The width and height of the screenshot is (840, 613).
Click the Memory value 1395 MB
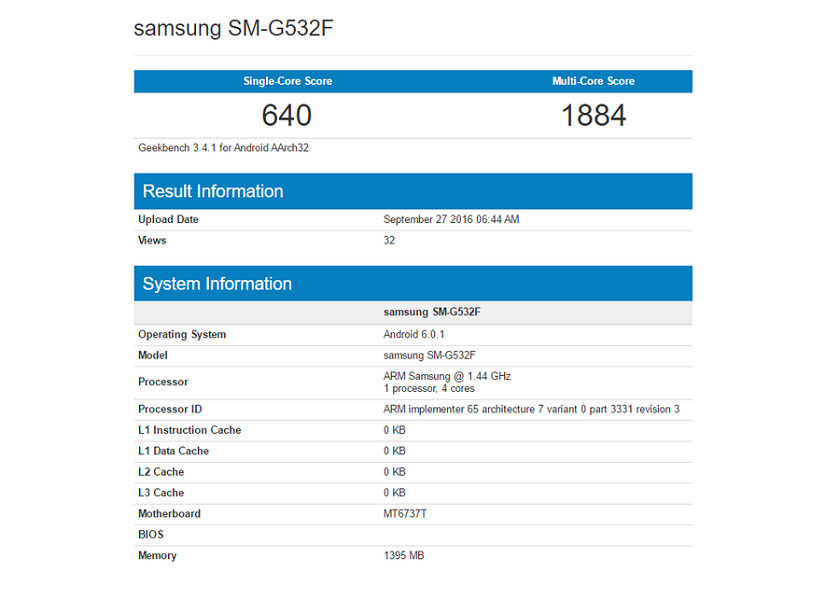[403, 556]
